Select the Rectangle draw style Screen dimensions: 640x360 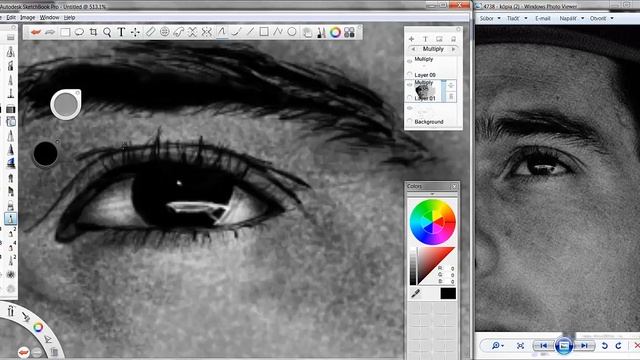coord(264,32)
